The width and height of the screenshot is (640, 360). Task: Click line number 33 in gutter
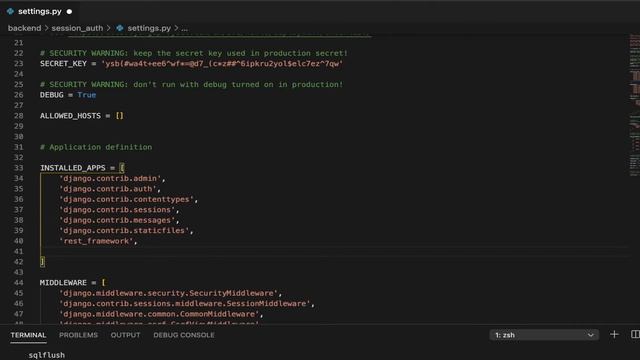(x=19, y=168)
